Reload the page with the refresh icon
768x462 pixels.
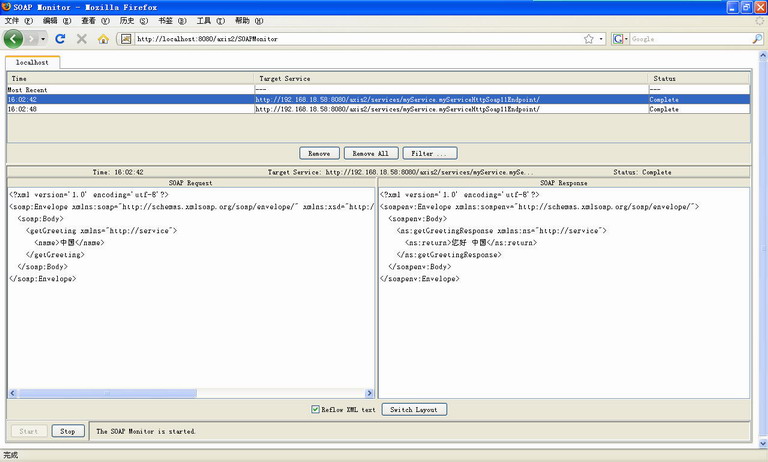pyautogui.click(x=60, y=39)
